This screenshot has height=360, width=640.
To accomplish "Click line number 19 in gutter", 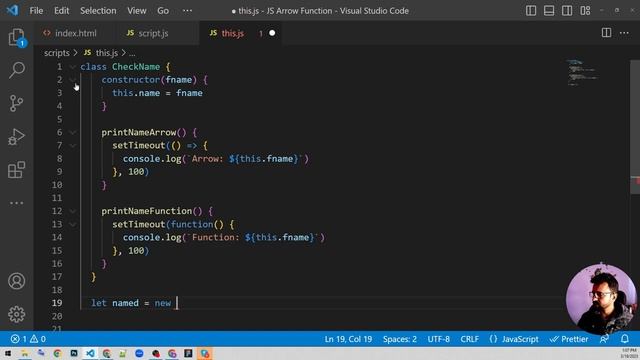I will point(57,303).
